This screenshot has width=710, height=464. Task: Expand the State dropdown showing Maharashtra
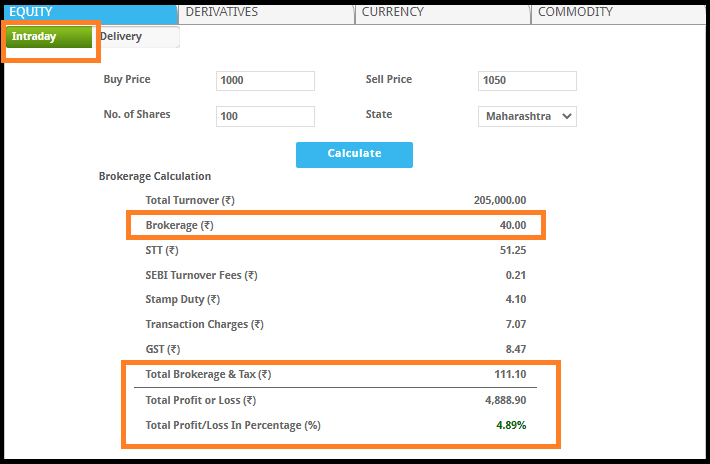pyautogui.click(x=527, y=116)
